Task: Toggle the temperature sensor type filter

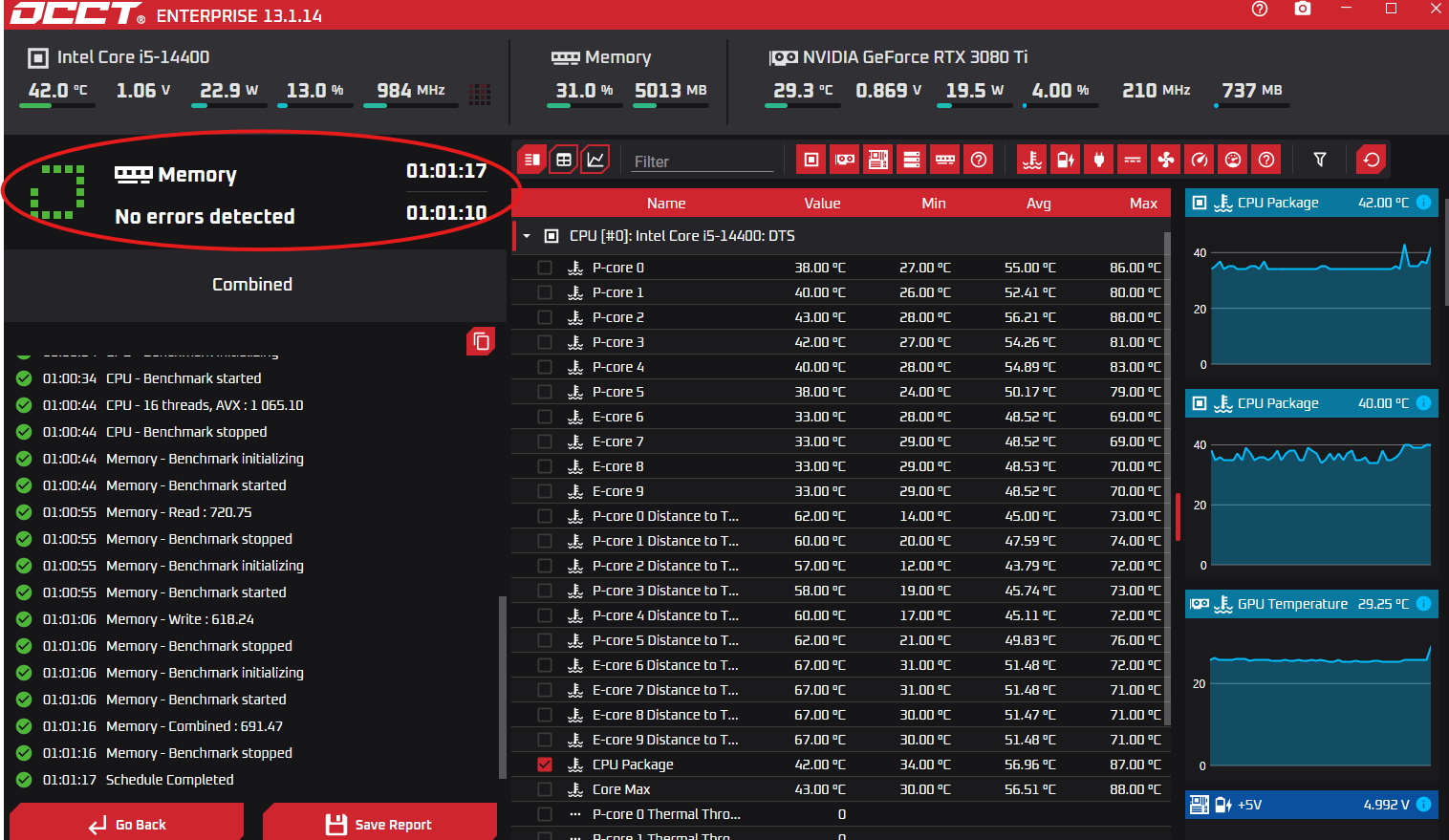Action: pyautogui.click(x=1032, y=160)
